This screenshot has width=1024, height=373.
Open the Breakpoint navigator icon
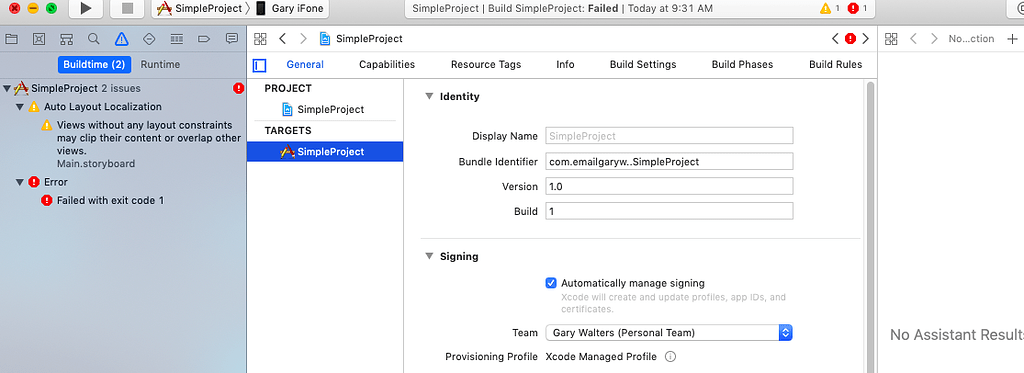(x=204, y=39)
